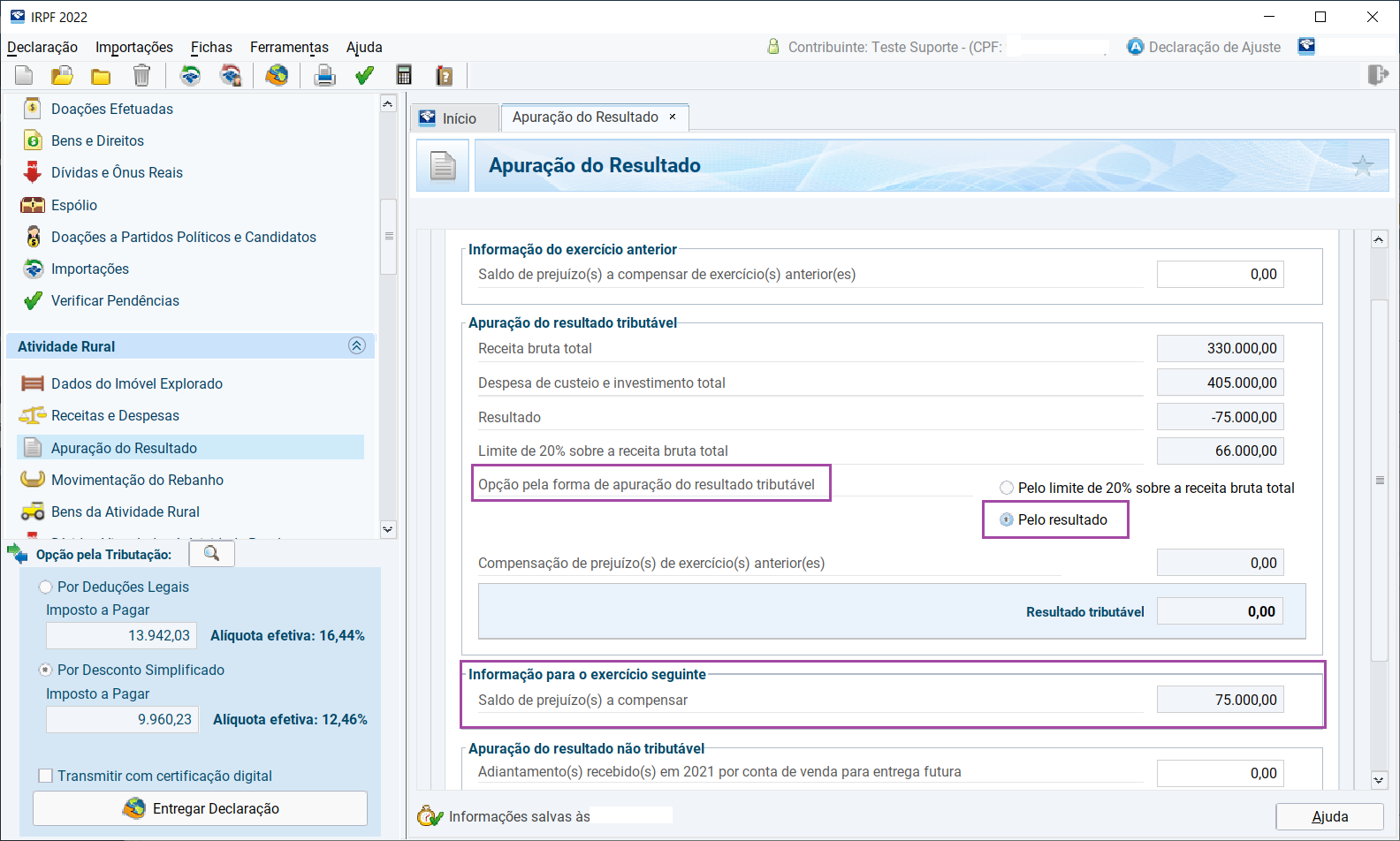The width and height of the screenshot is (1400, 841).
Task: Open the Fichas menu
Action: coord(211,47)
